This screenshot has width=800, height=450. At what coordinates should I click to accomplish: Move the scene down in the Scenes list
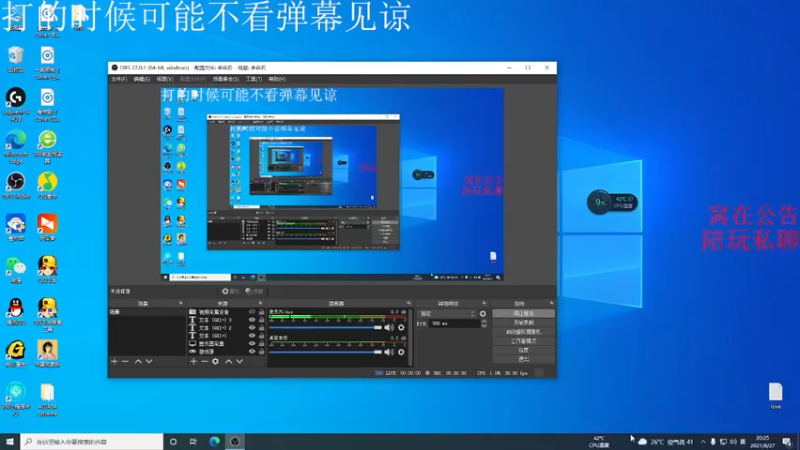[149, 361]
